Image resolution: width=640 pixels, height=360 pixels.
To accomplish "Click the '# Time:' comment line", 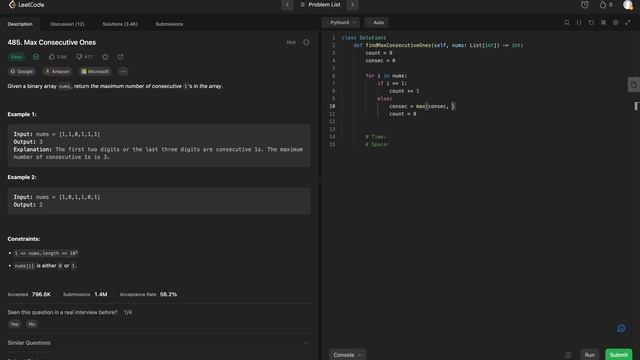I will point(376,137).
